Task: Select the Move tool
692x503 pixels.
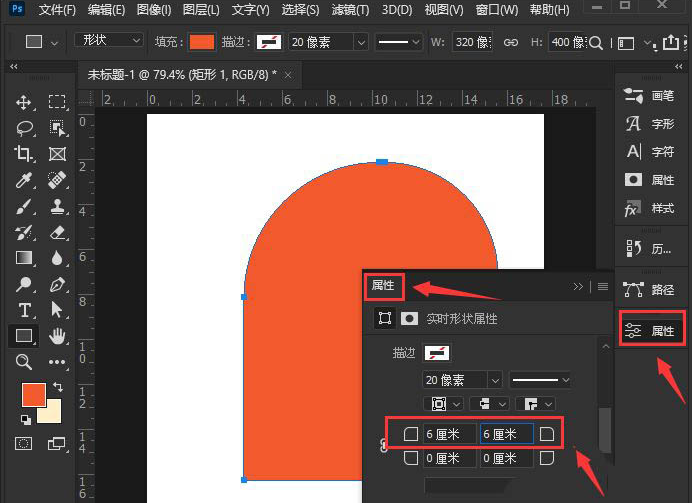Action: click(x=24, y=102)
